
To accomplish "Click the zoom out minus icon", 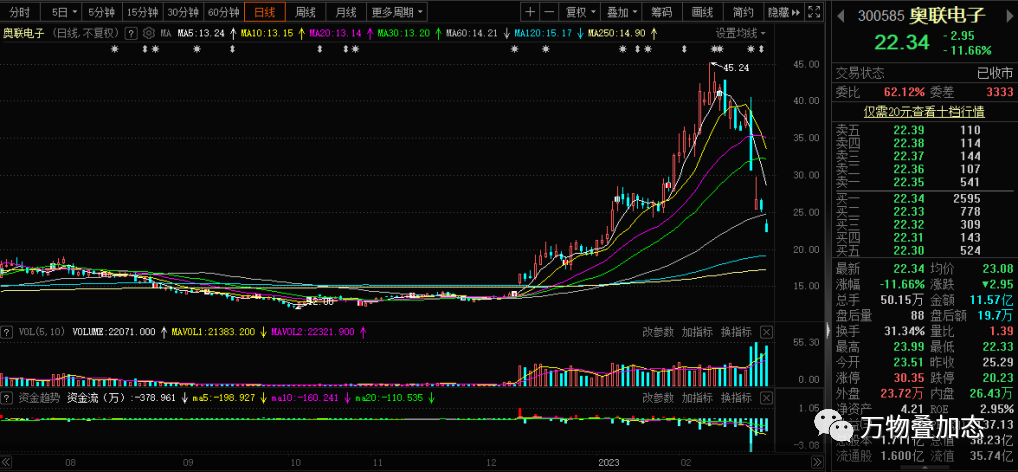I will click(551, 13).
